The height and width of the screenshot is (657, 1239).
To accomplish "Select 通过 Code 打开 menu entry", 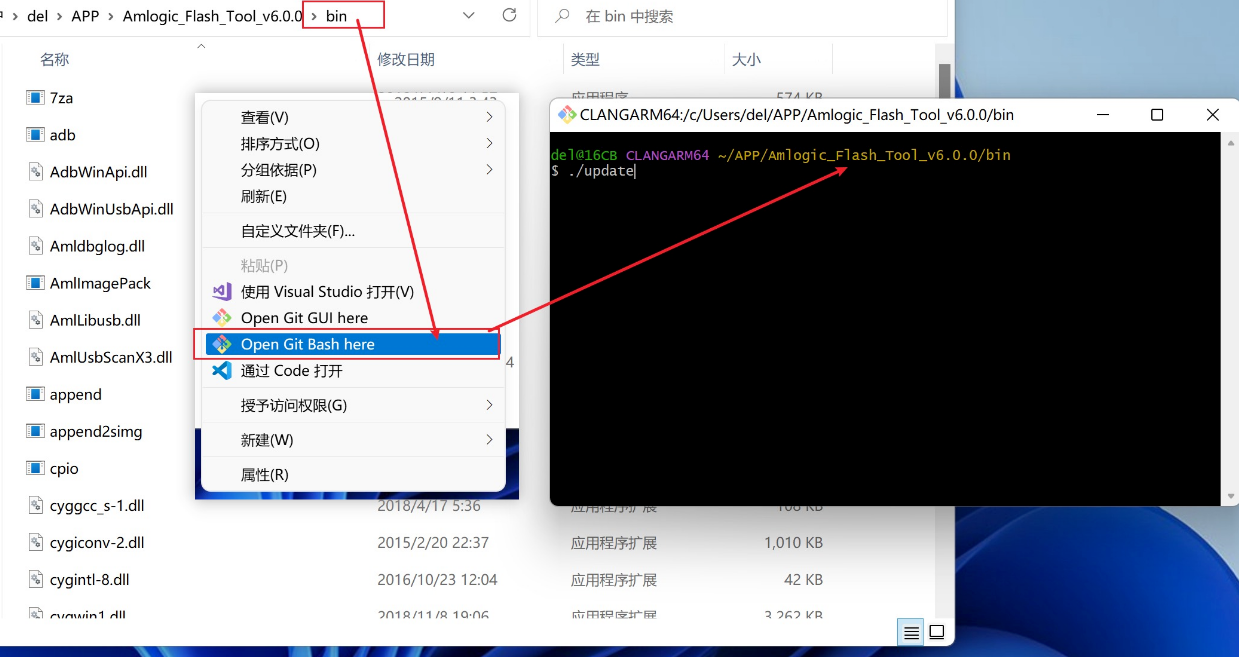I will 352,370.
